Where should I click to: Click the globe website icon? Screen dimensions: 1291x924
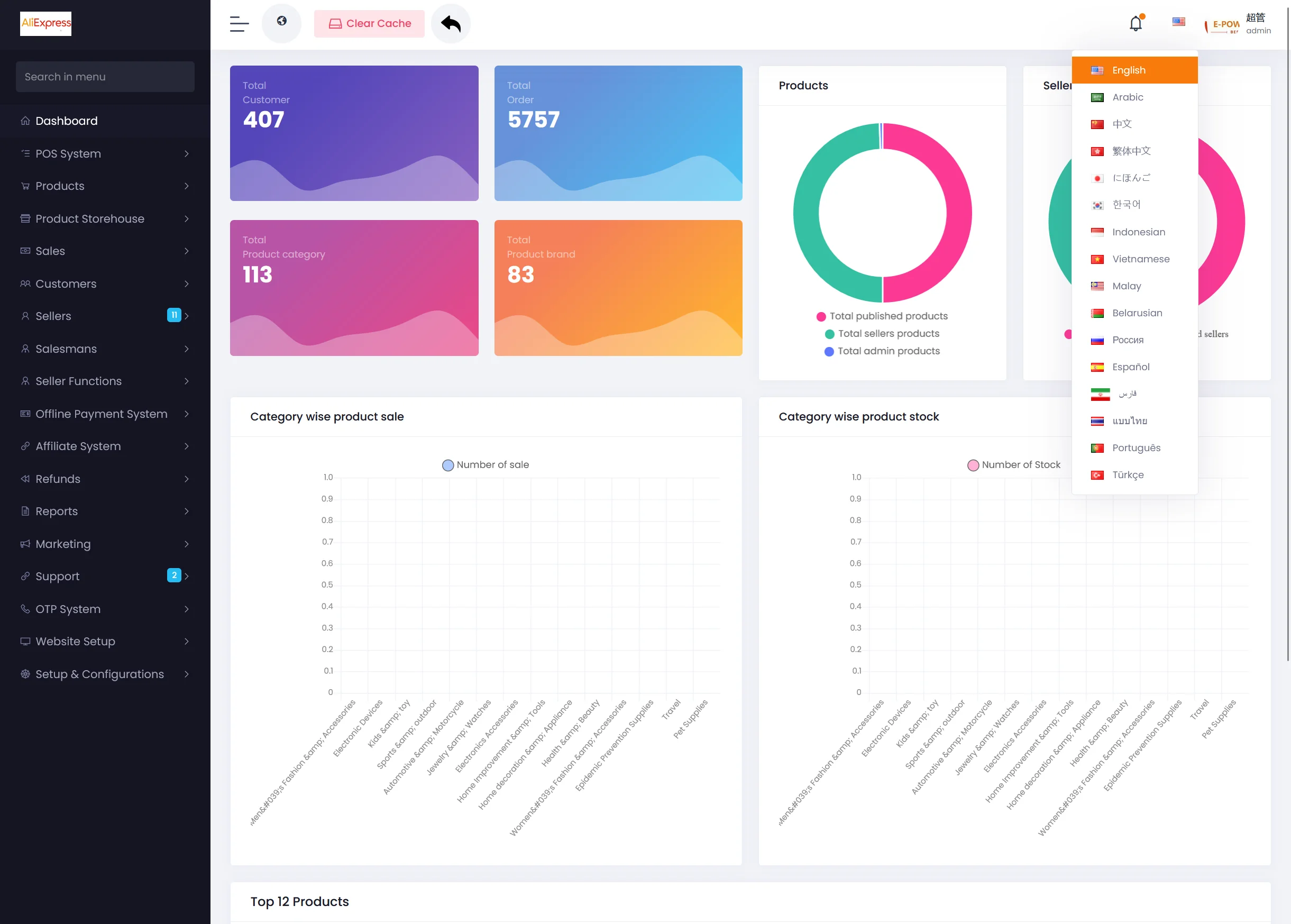pyautogui.click(x=282, y=22)
